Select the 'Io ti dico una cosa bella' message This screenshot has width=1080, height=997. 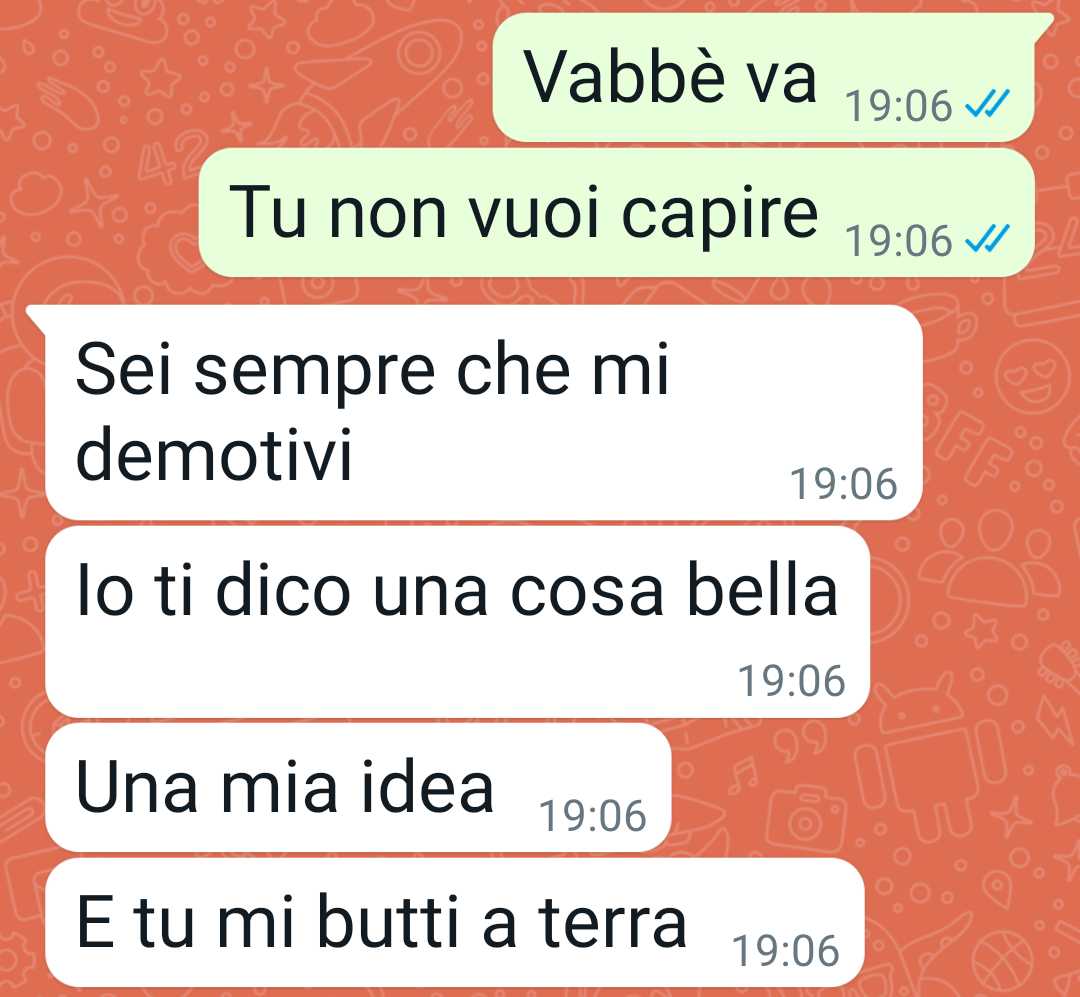[457, 621]
